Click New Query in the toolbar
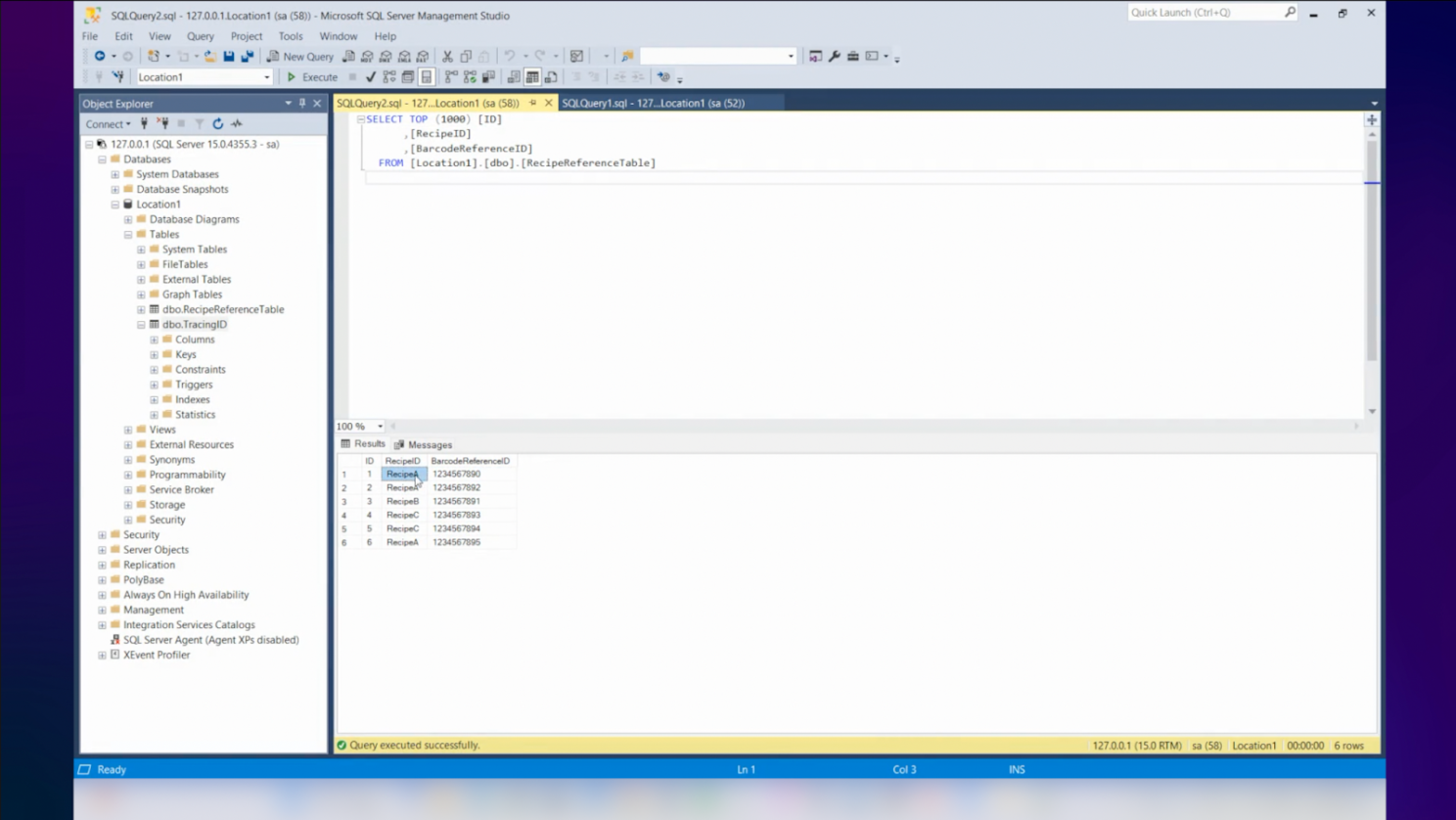The height and width of the screenshot is (820, 1456). (300, 57)
